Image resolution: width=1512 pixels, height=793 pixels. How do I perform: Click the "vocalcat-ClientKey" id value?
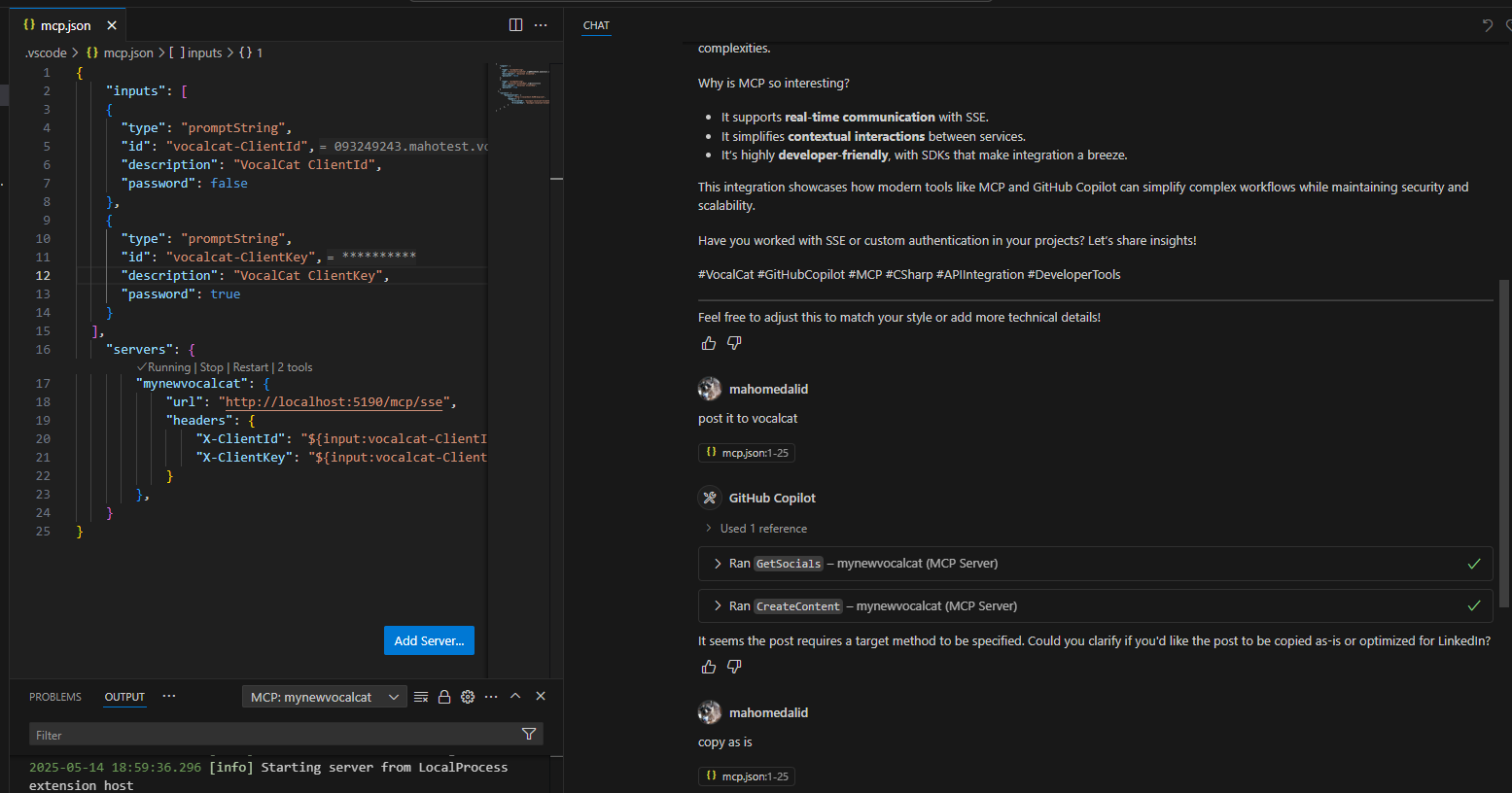tap(241, 257)
